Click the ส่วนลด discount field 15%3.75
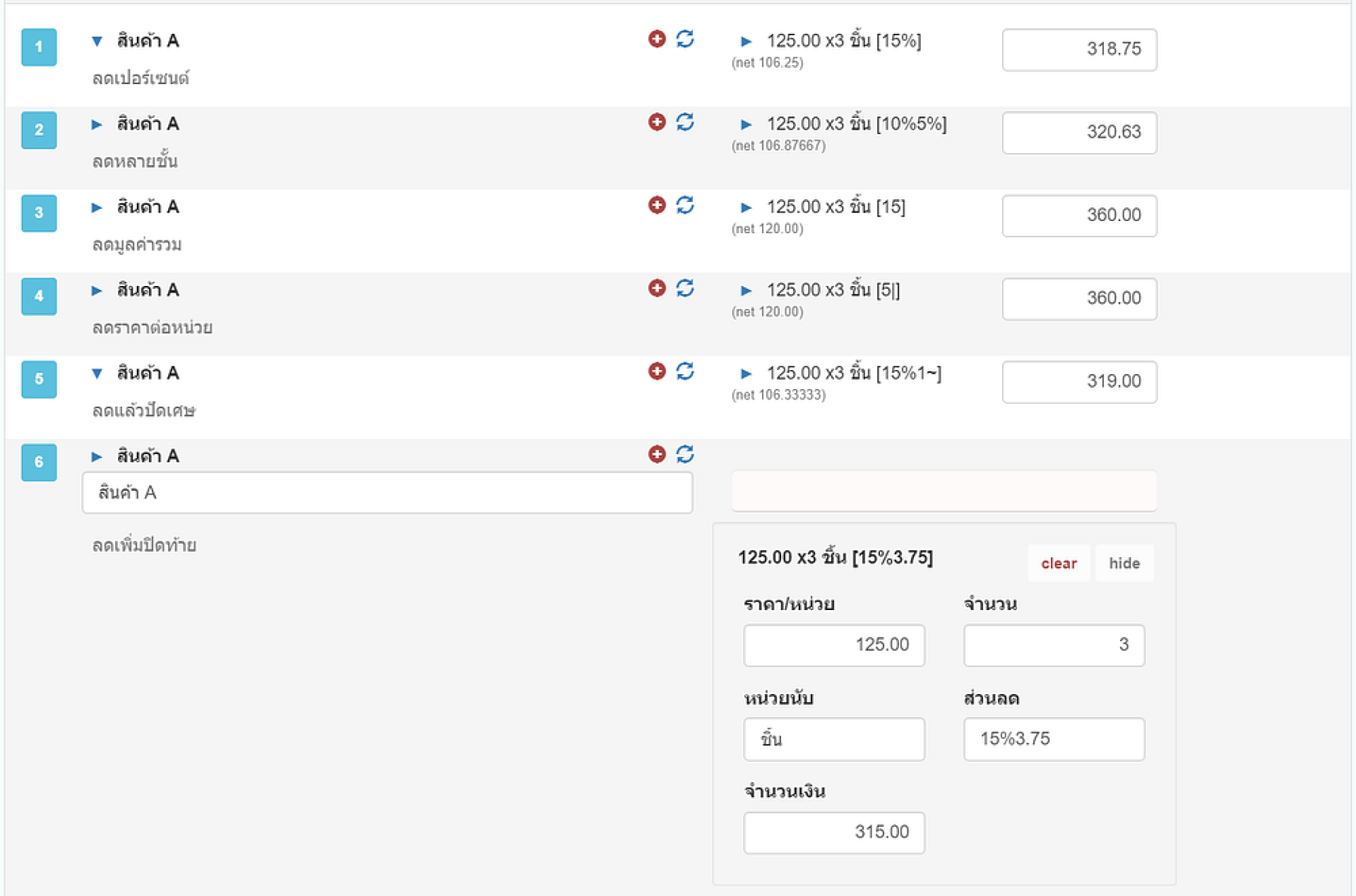Image resolution: width=1356 pixels, height=896 pixels. [x=1053, y=739]
